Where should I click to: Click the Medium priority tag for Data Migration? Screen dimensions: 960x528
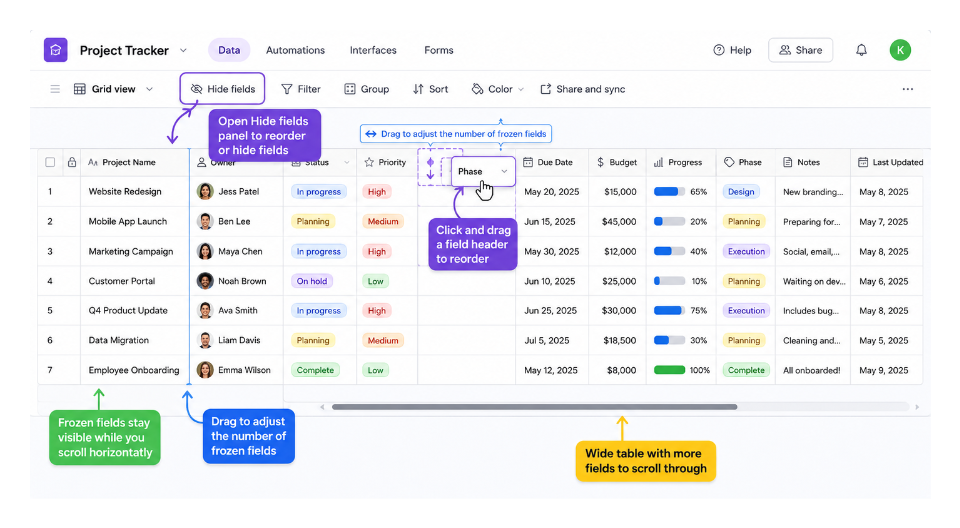point(383,340)
